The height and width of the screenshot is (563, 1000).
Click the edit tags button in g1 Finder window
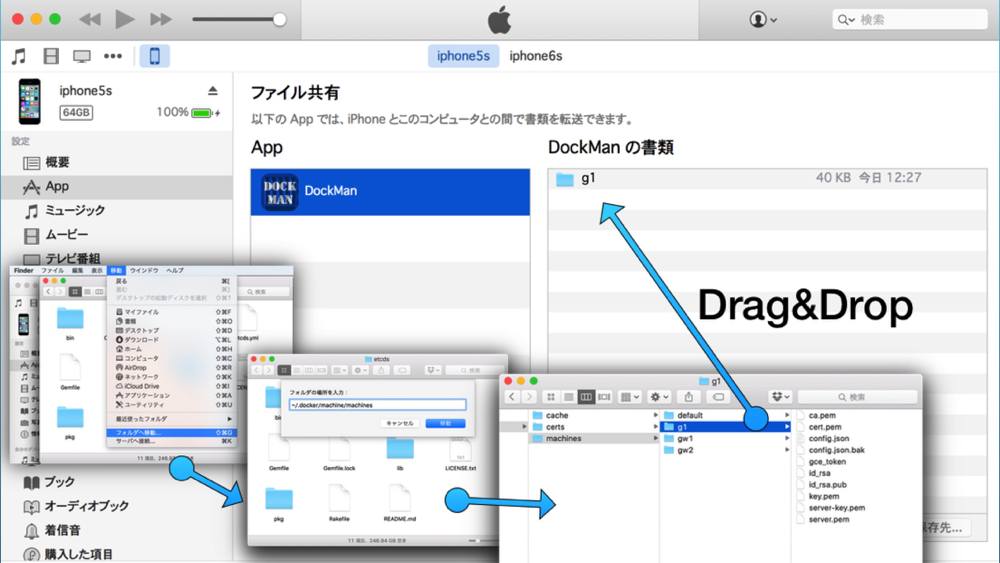click(718, 397)
